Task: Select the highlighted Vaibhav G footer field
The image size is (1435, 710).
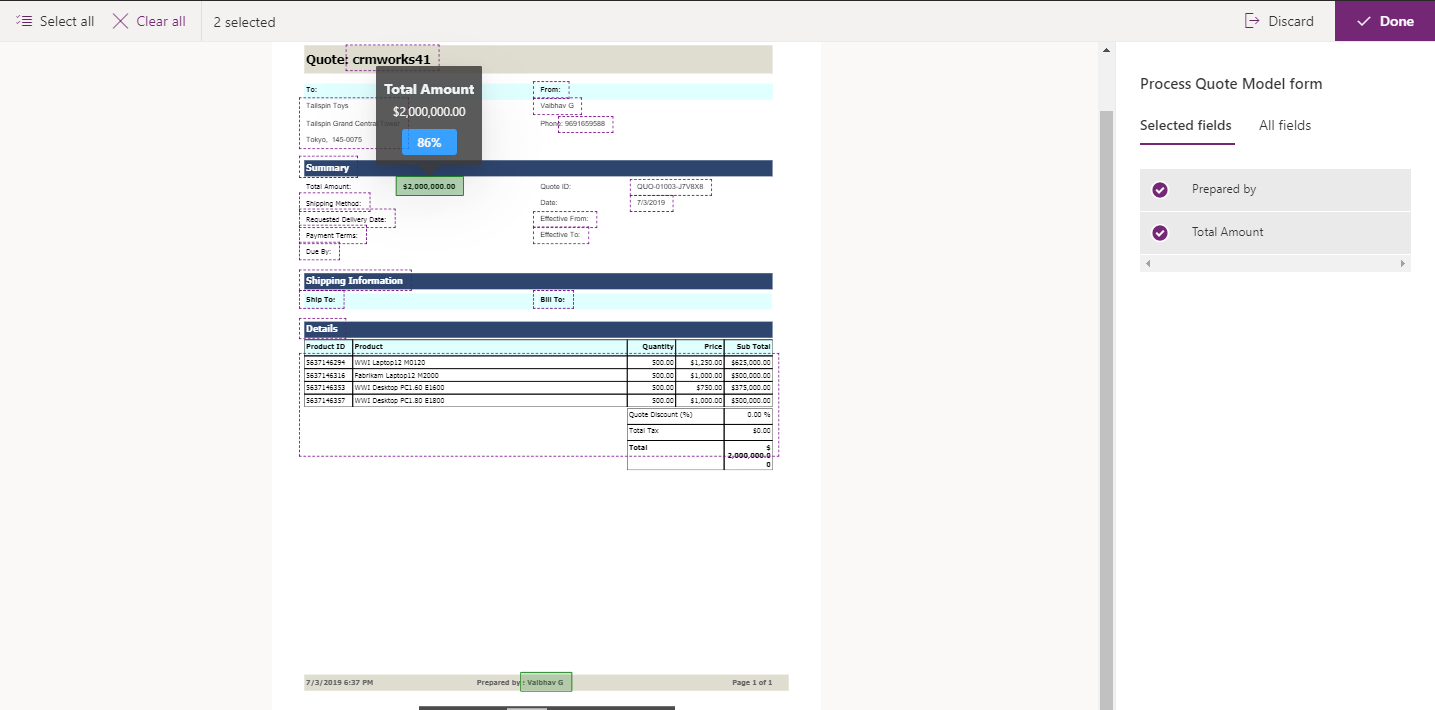Action: click(x=546, y=683)
